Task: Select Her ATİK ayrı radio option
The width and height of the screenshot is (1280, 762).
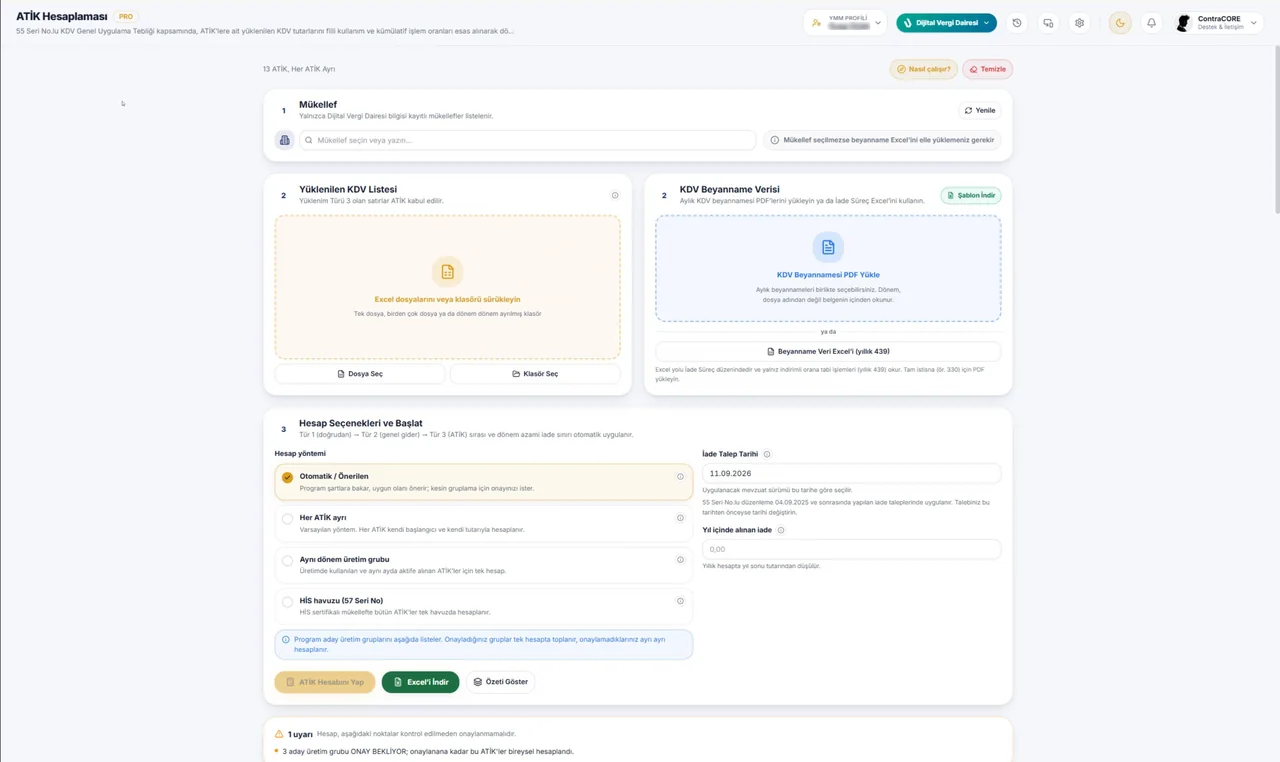Action: point(287,519)
